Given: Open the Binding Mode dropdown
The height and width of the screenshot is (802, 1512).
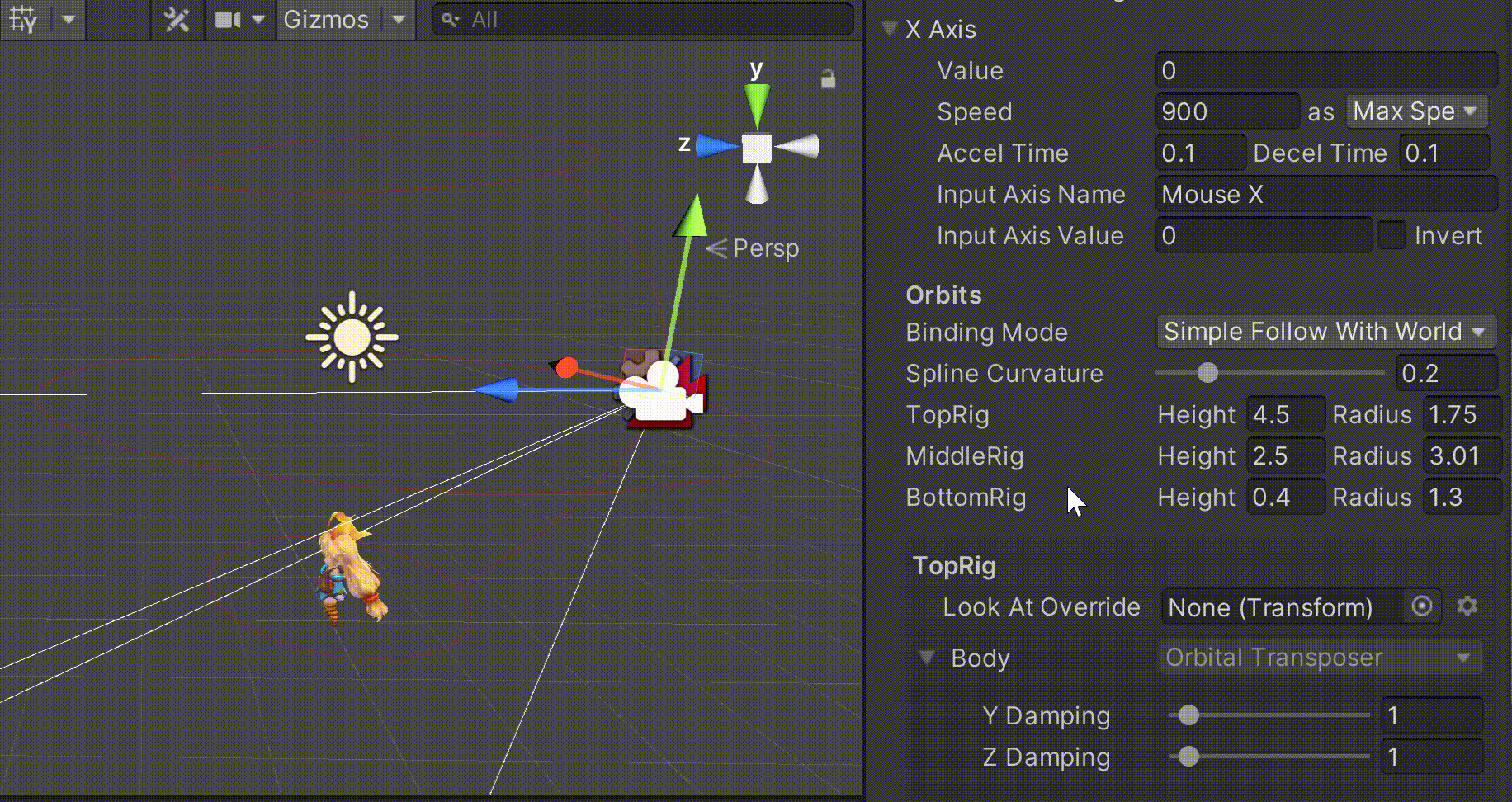Looking at the screenshot, I should 1325,332.
